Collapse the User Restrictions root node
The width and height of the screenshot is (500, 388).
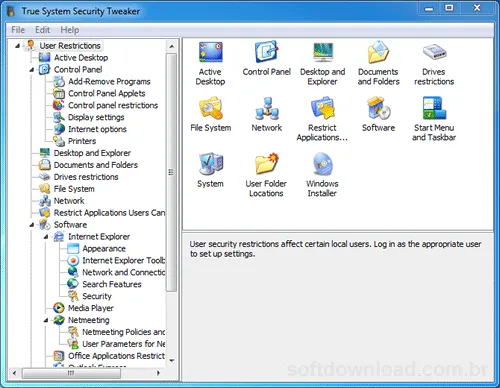(x=17, y=46)
